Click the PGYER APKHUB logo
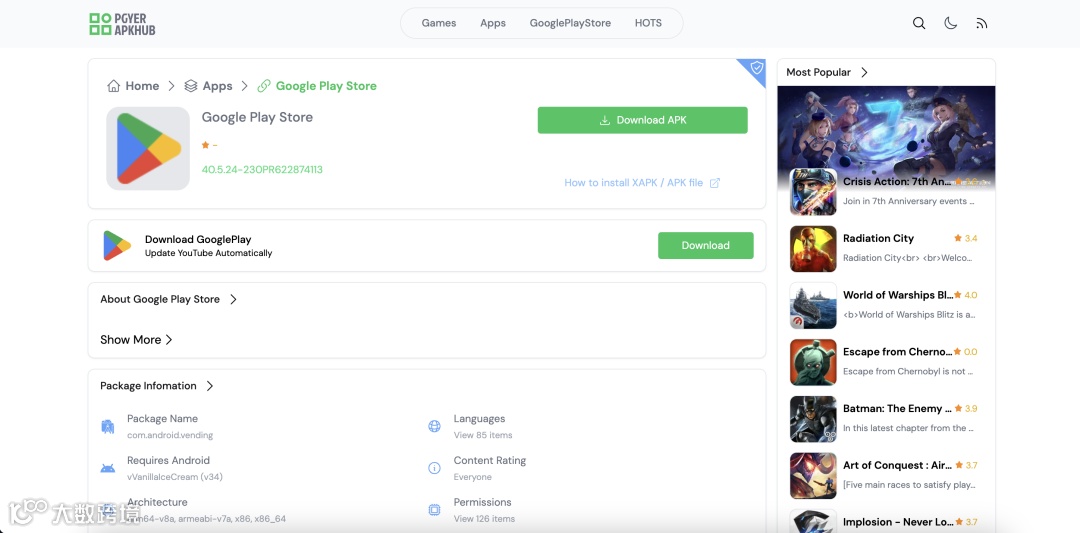Viewport: 1080px width, 533px height. [x=122, y=23]
